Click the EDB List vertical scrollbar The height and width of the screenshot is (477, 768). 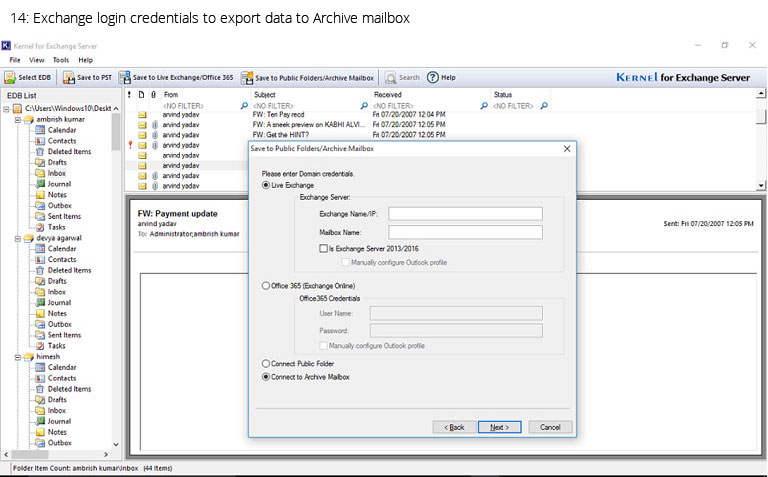(x=116, y=274)
